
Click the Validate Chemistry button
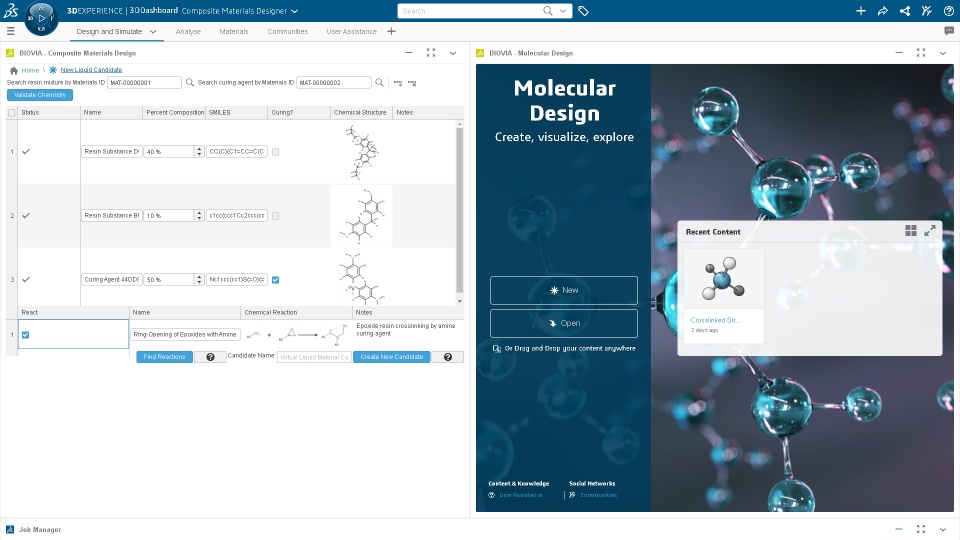tap(40, 95)
